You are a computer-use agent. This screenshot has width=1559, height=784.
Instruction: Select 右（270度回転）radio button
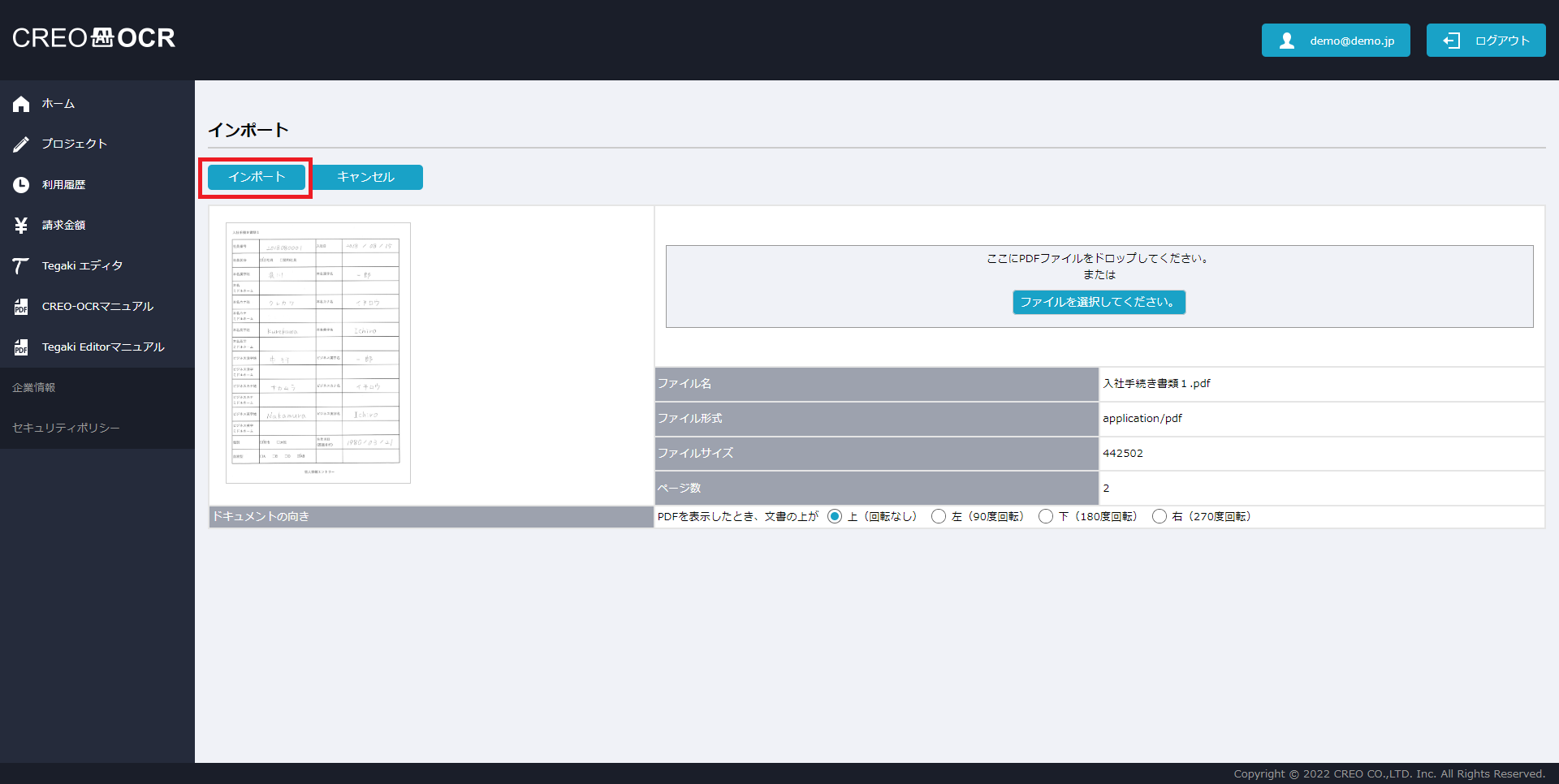[x=1160, y=516]
